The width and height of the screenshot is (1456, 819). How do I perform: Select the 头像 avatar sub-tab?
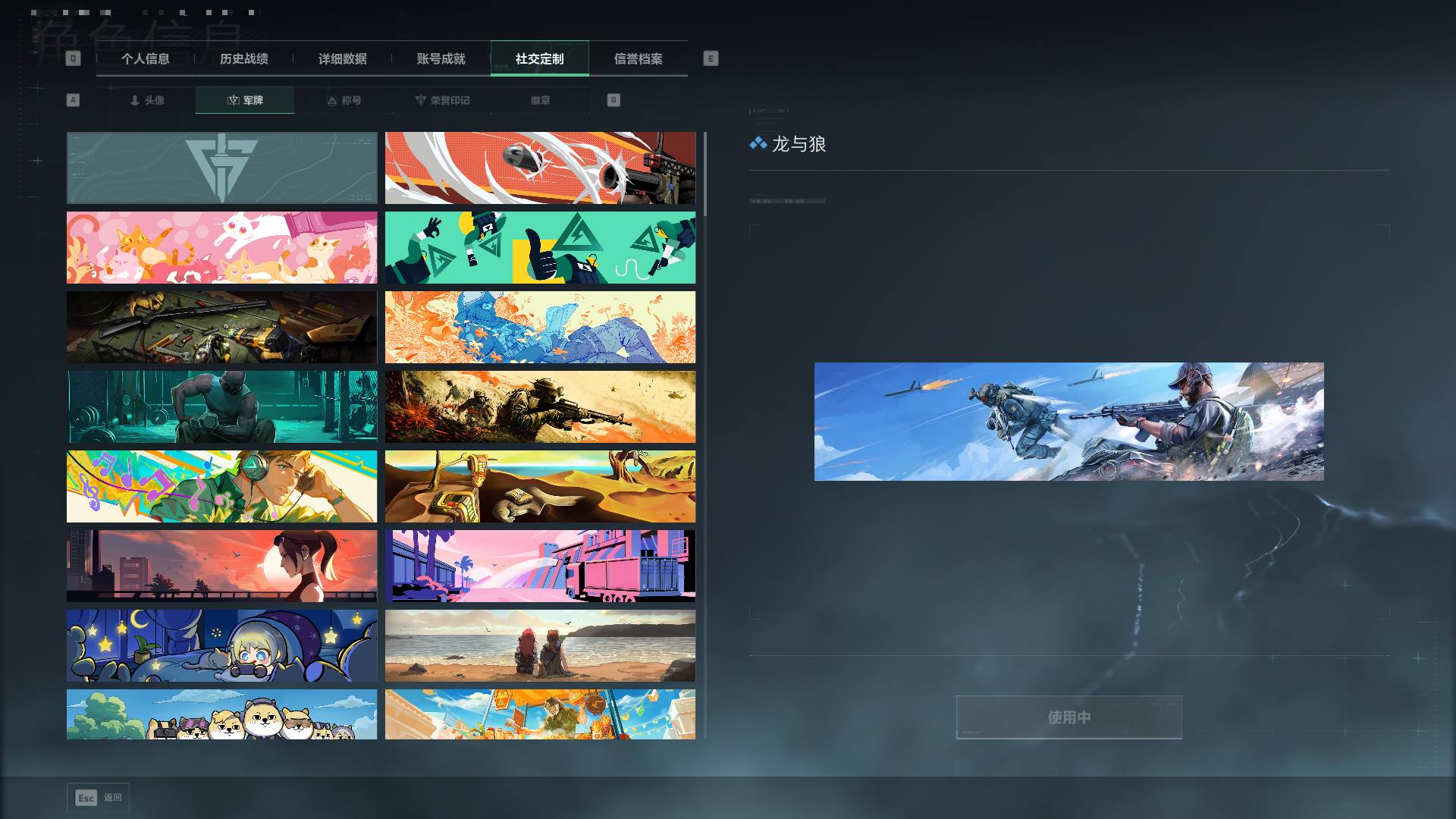(x=146, y=100)
